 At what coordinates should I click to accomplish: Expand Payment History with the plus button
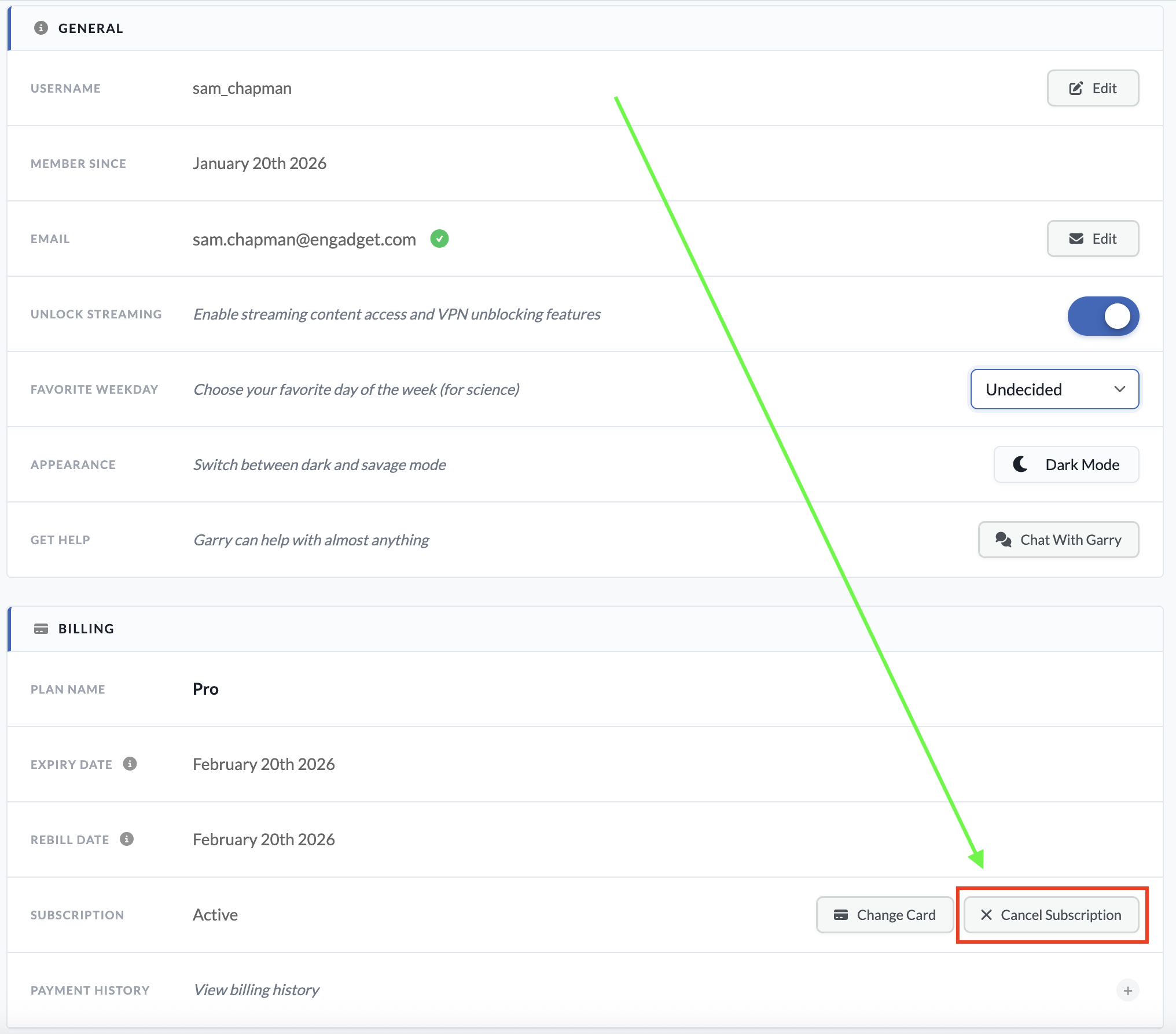click(1127, 990)
